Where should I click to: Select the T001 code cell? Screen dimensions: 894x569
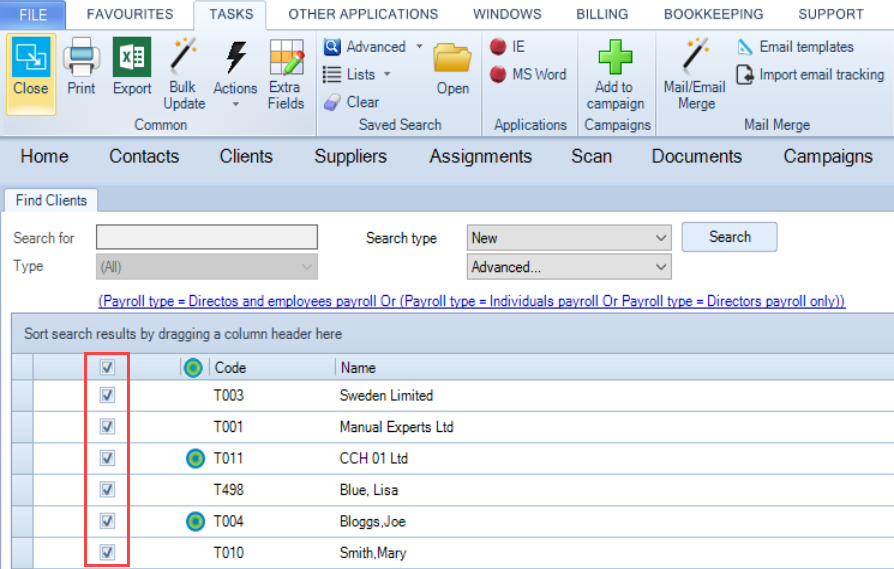coord(228,426)
